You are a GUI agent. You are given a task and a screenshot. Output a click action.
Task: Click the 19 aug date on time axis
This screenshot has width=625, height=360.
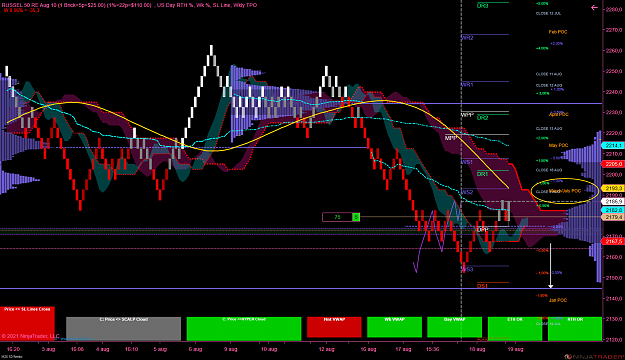(515, 349)
